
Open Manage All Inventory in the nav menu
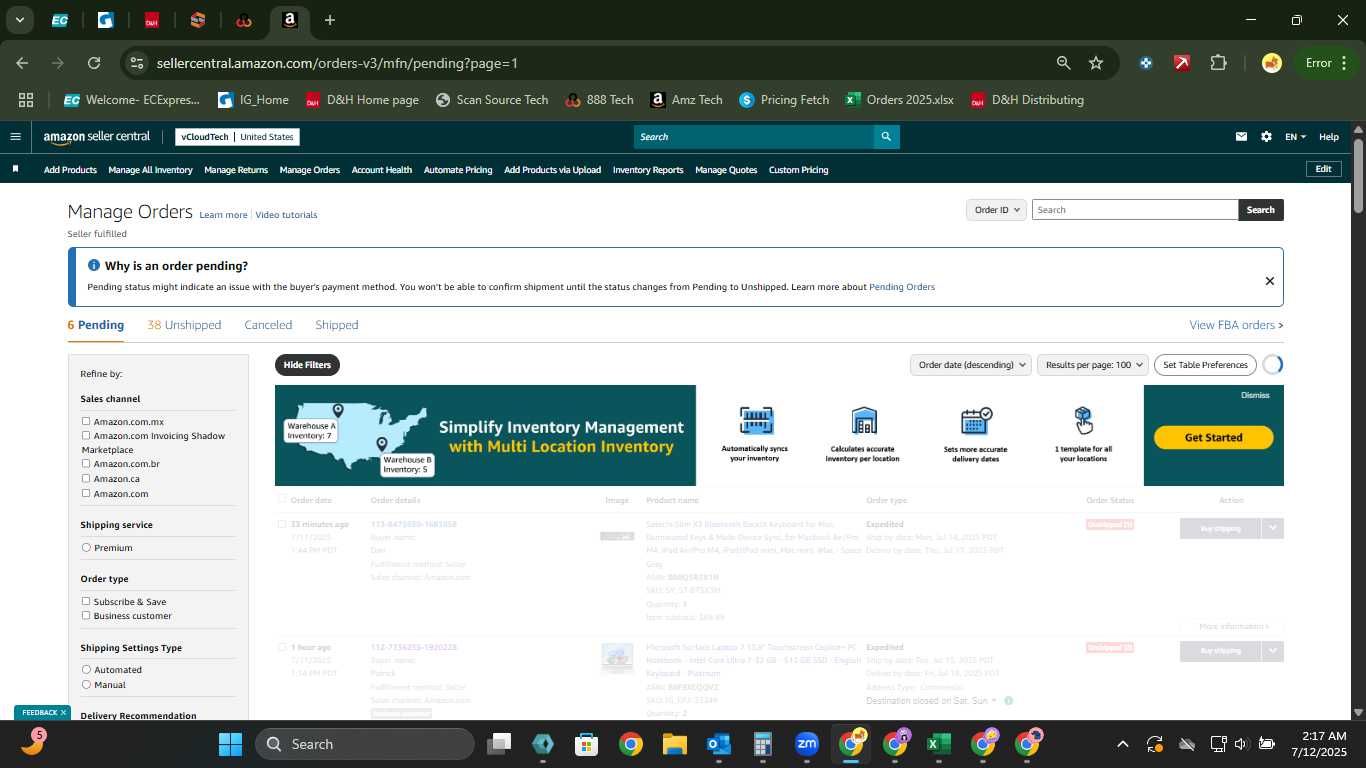[x=150, y=170]
